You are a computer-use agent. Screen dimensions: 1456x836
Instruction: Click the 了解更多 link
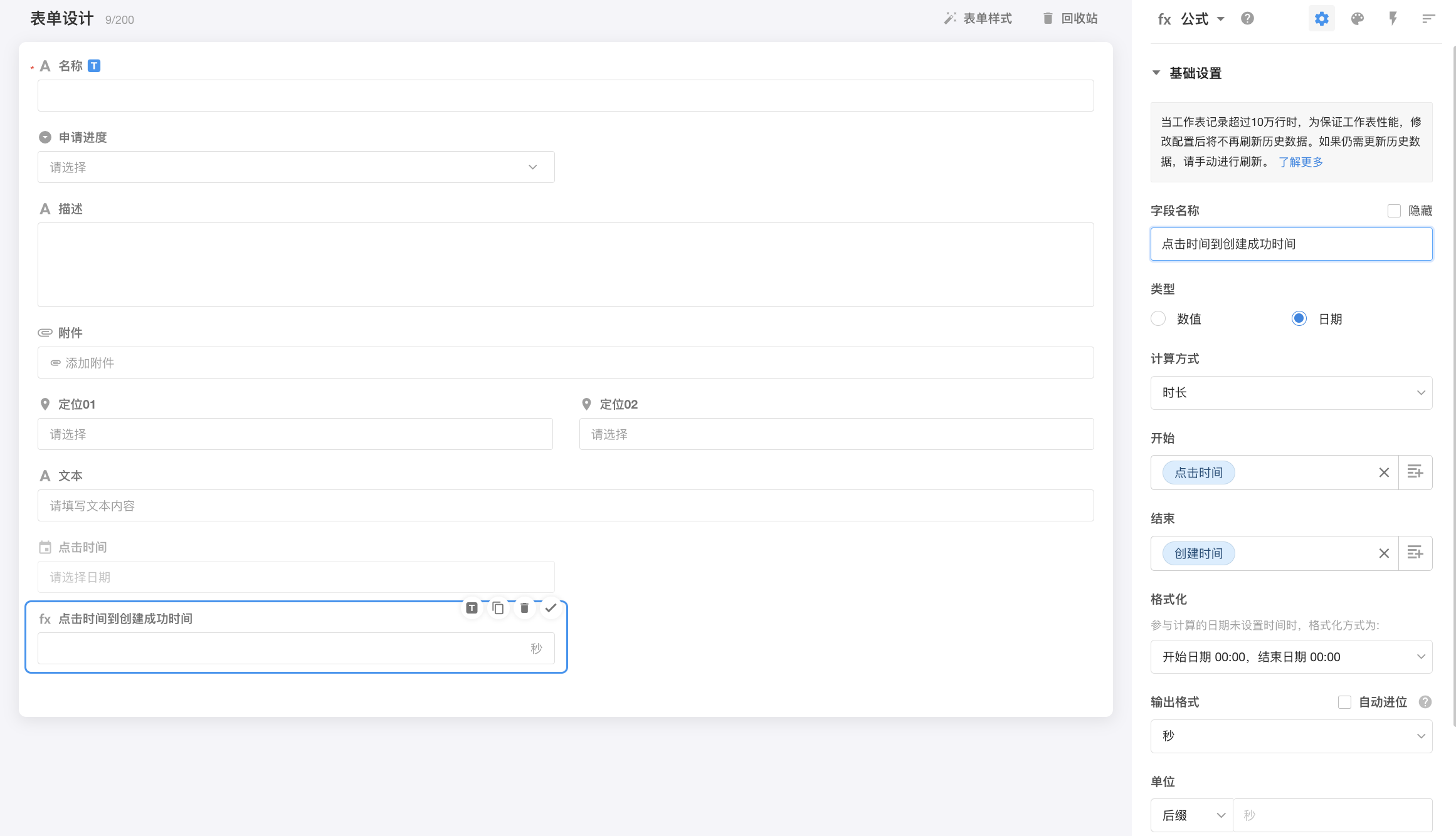point(1300,162)
